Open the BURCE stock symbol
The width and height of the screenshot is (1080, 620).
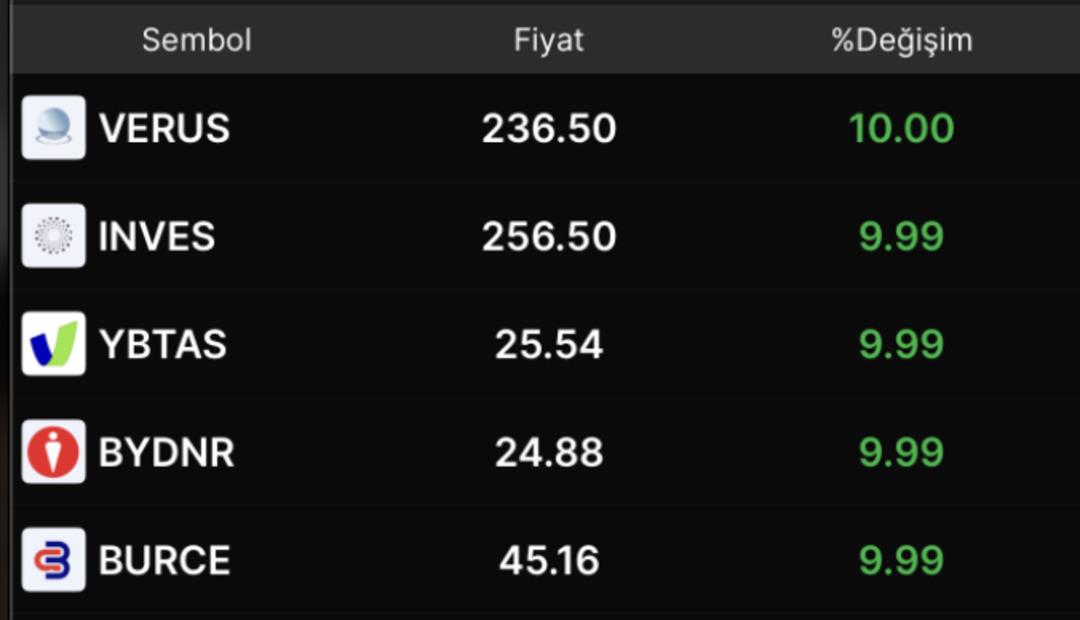click(163, 561)
